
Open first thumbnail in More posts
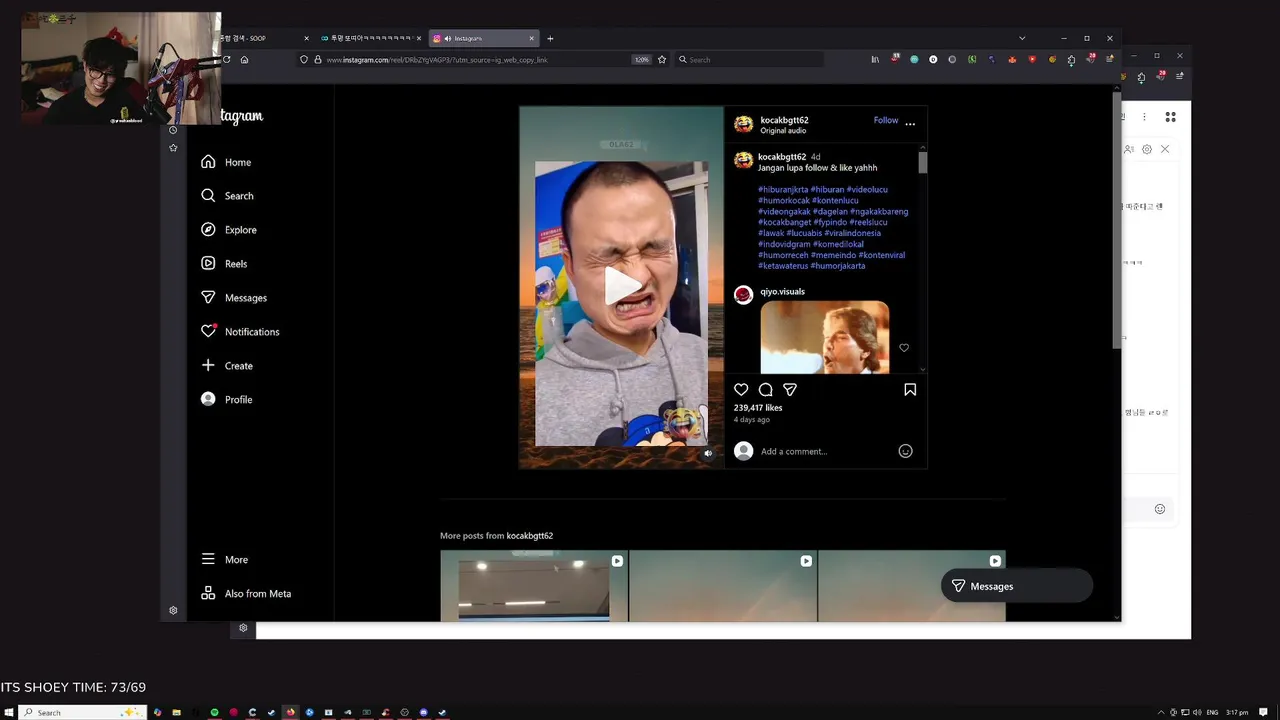click(534, 586)
